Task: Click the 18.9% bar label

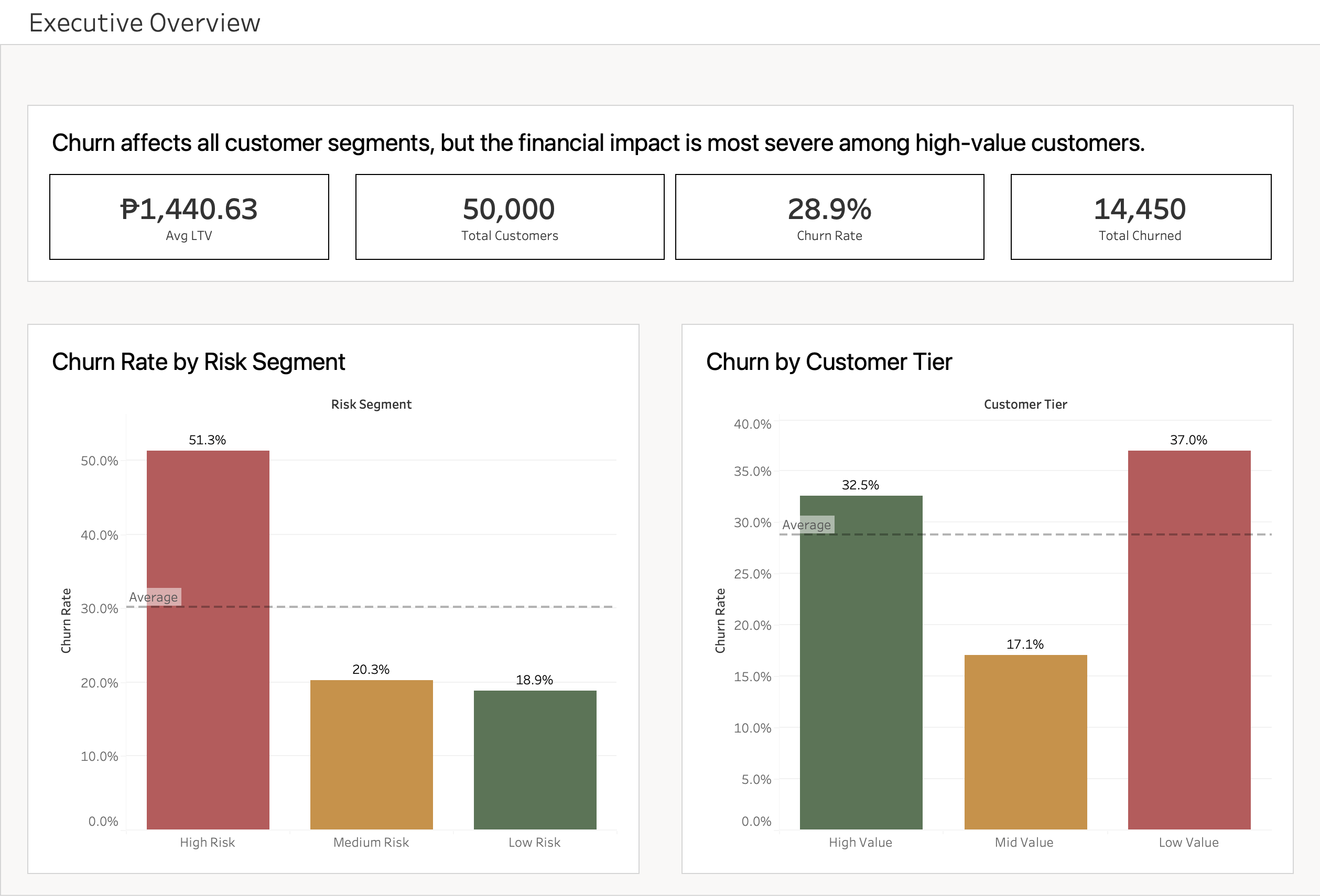Action: (535, 680)
